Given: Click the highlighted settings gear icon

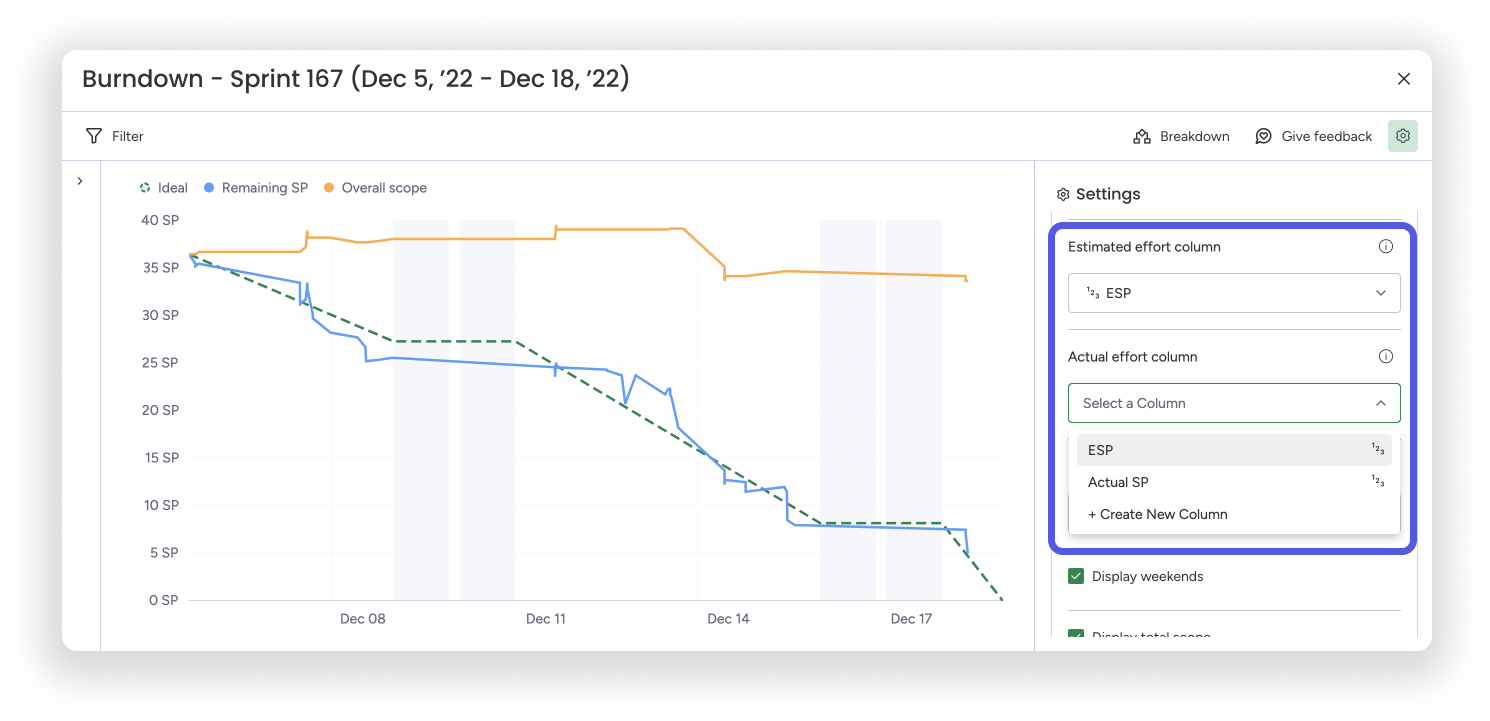Looking at the screenshot, I should 1403,136.
